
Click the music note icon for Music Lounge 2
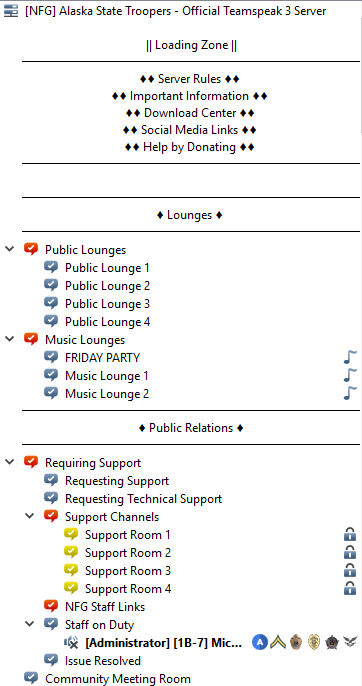point(350,393)
